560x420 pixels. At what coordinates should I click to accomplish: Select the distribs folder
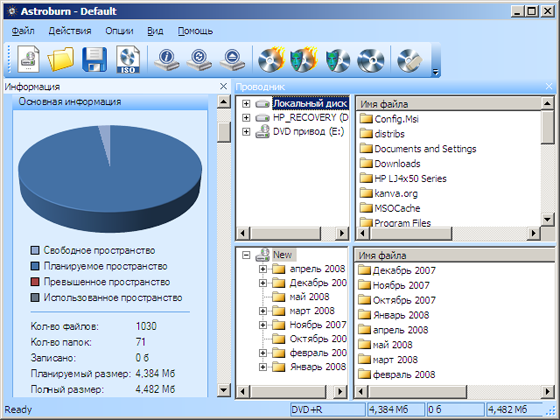(389, 134)
